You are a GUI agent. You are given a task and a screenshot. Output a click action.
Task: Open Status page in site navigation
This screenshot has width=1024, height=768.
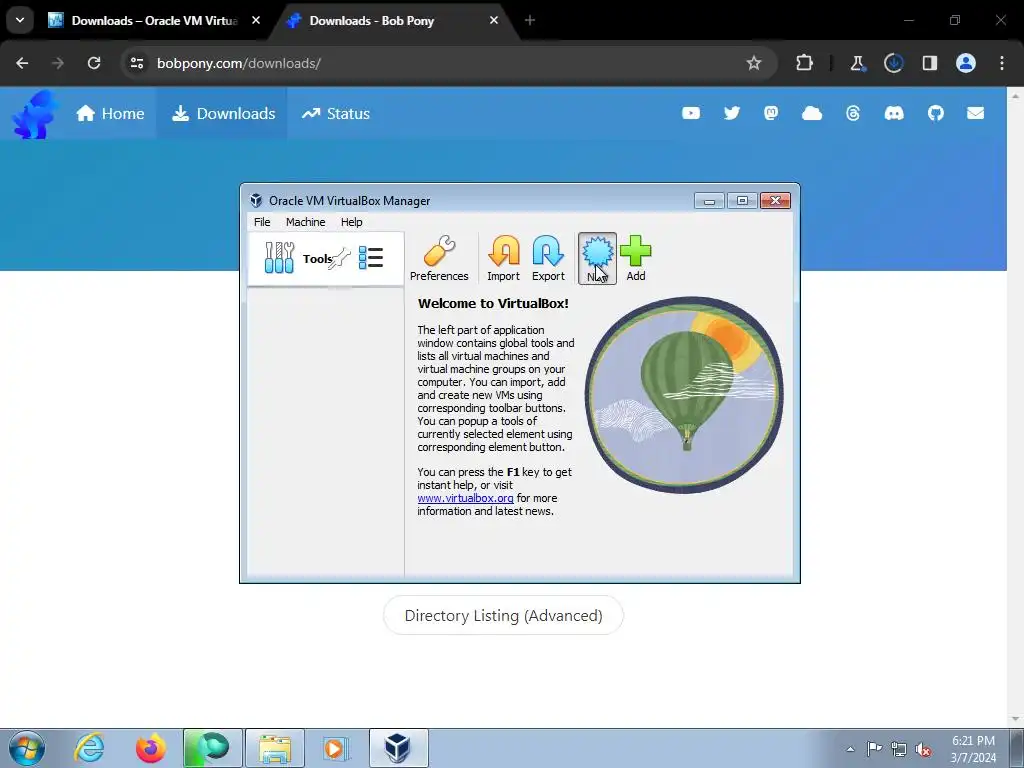[336, 114]
